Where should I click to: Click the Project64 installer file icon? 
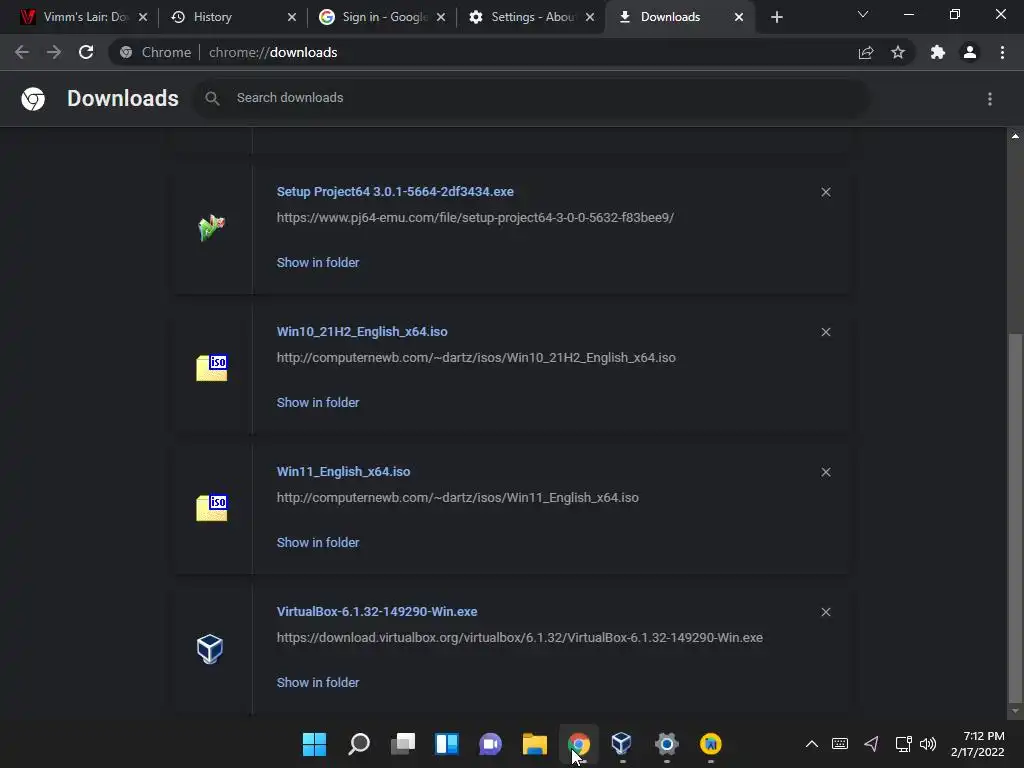(x=211, y=228)
